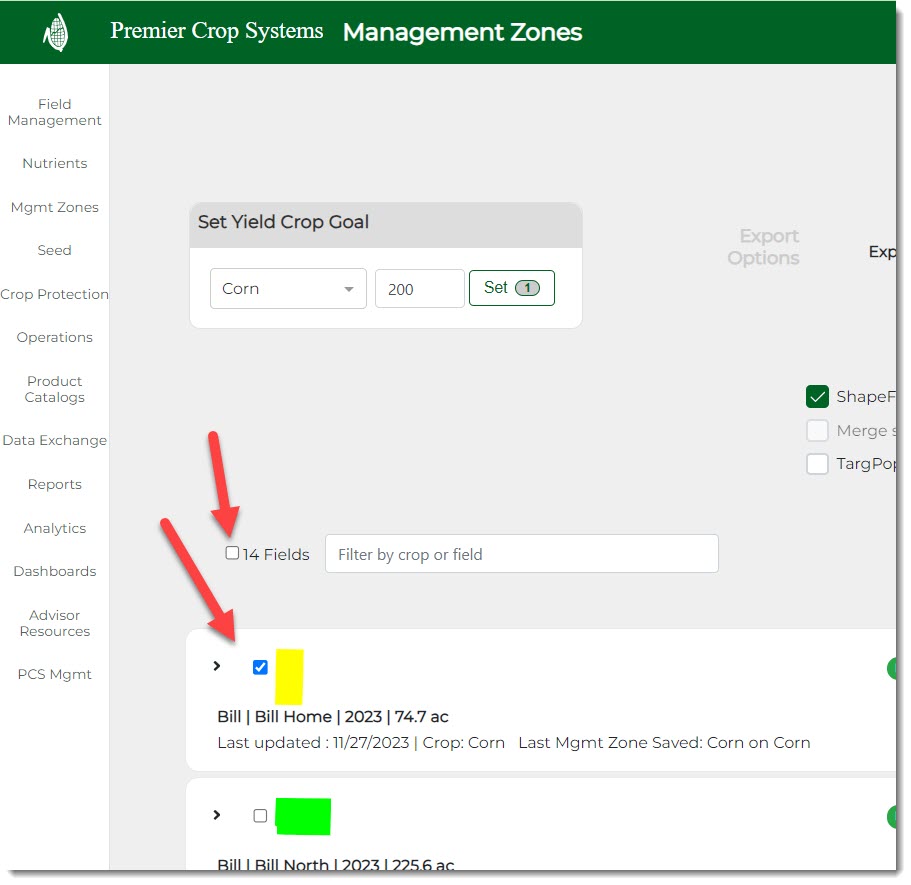Click the yield goal value field
This screenshot has height=885, width=911.
pos(419,289)
